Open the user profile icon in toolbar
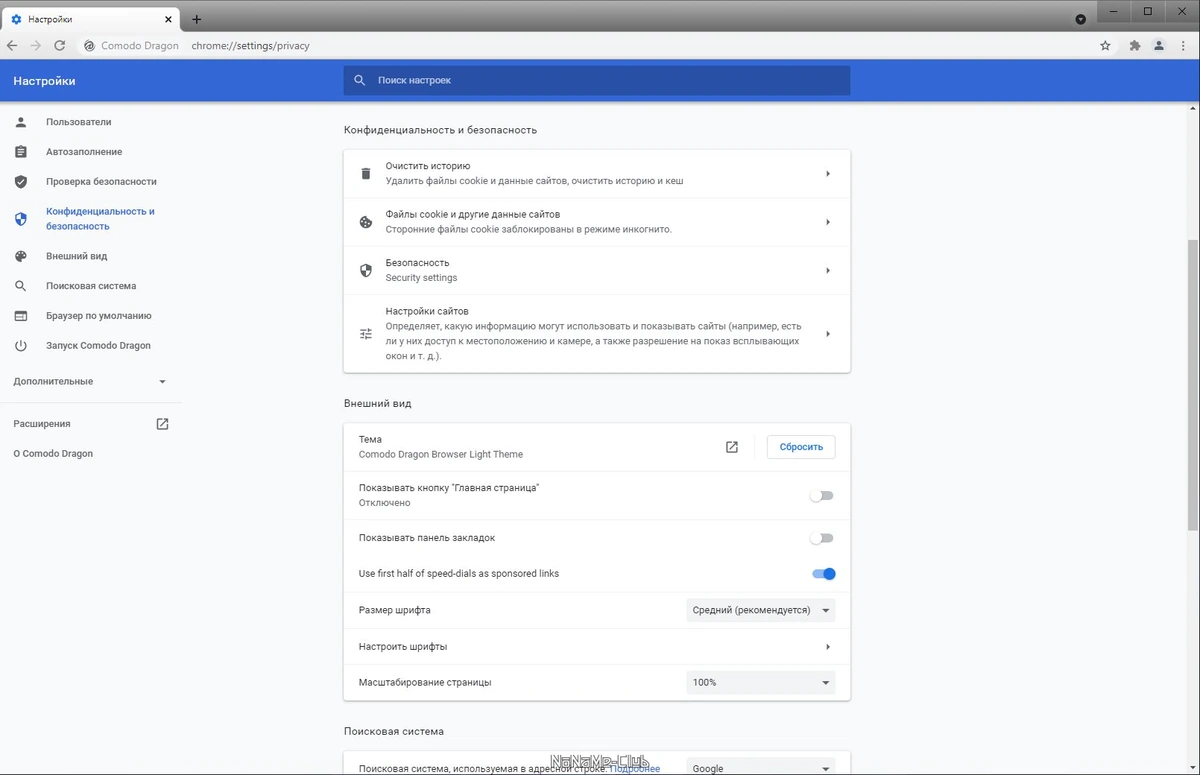The height and width of the screenshot is (775, 1200). coord(1159,46)
